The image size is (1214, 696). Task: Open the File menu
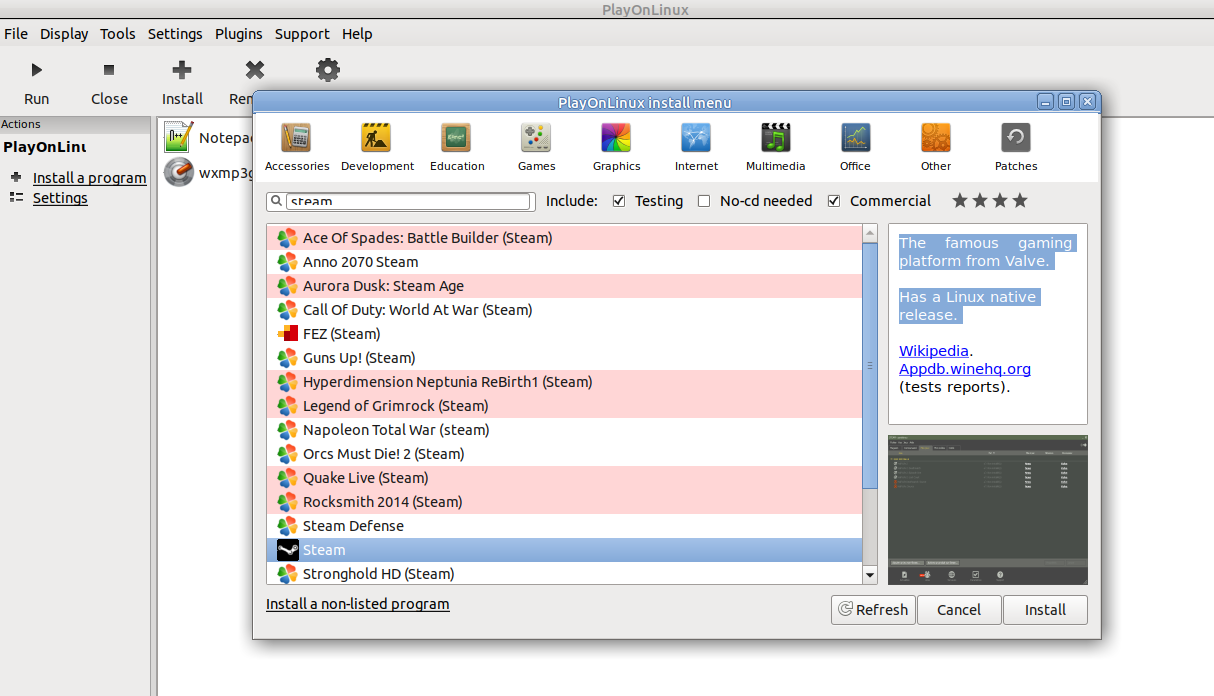pos(16,34)
